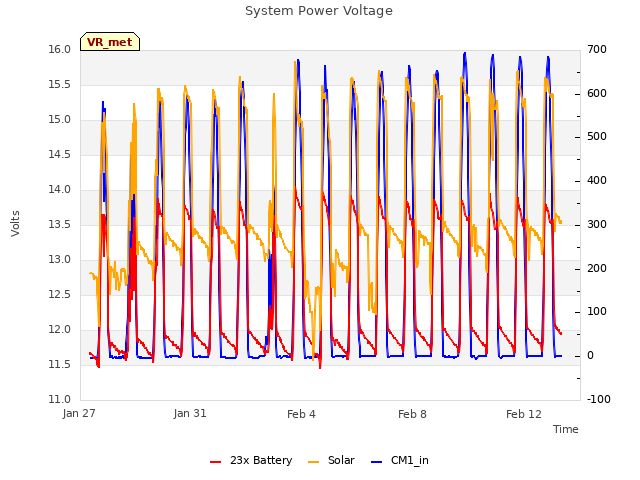This screenshot has width=640, height=480.
Task: Click the 13.5 left-axis value
Action: point(60,224)
